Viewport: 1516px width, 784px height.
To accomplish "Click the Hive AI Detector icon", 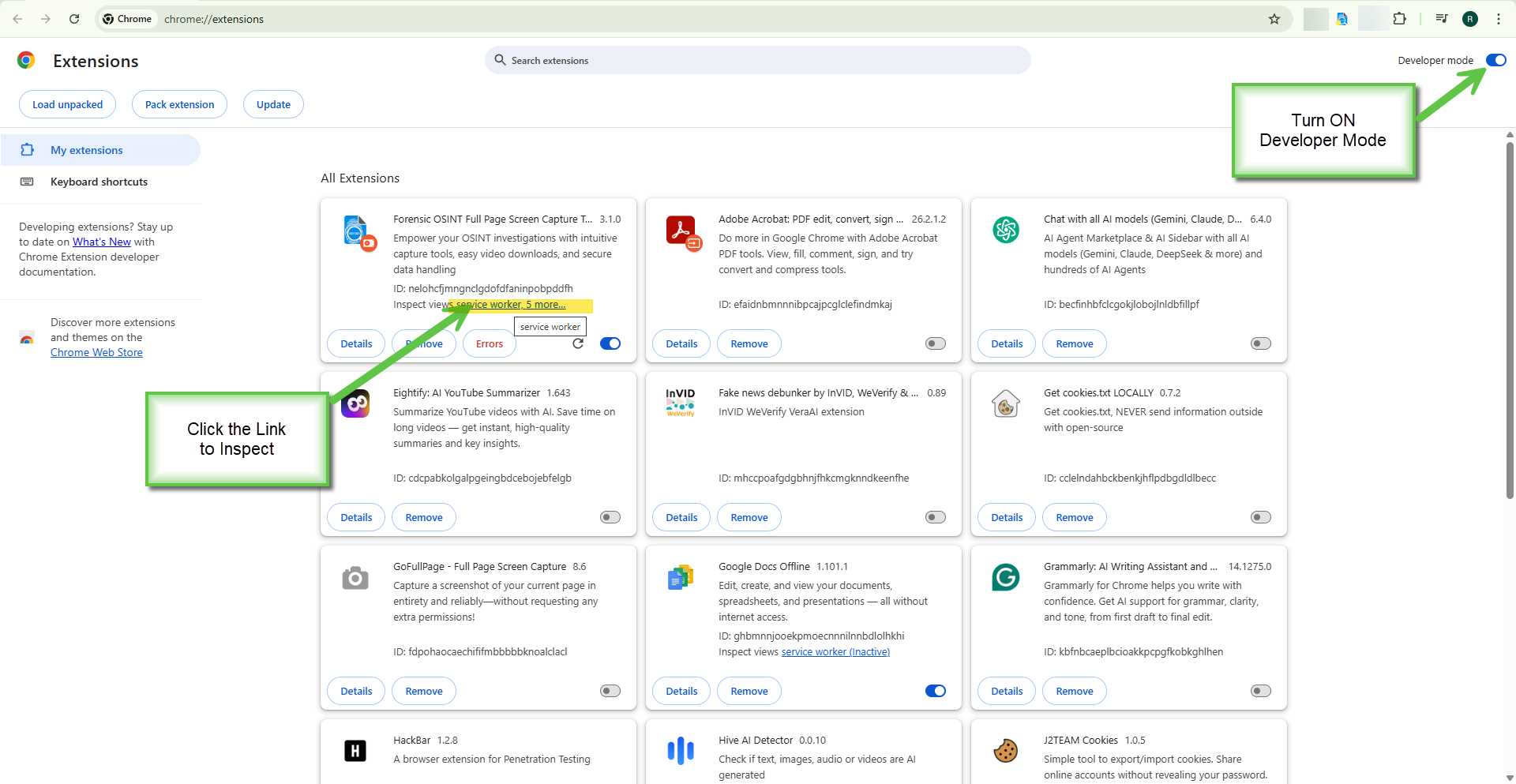I will [681, 751].
